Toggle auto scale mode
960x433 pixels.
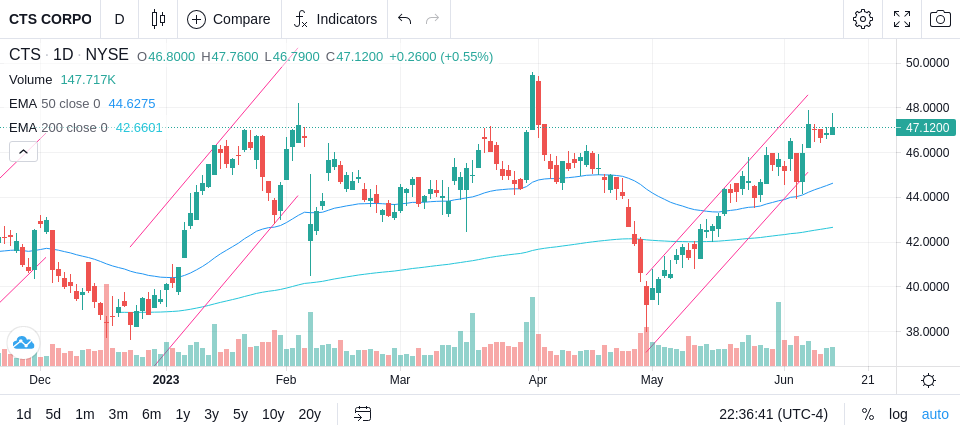[x=935, y=415]
